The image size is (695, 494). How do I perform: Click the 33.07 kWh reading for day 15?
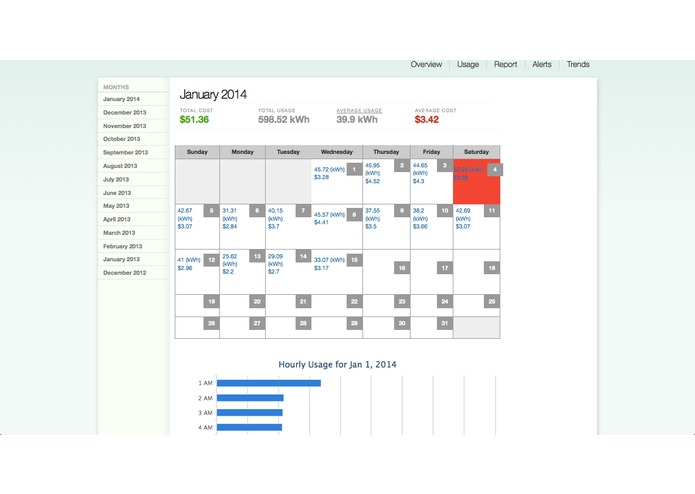click(x=329, y=260)
